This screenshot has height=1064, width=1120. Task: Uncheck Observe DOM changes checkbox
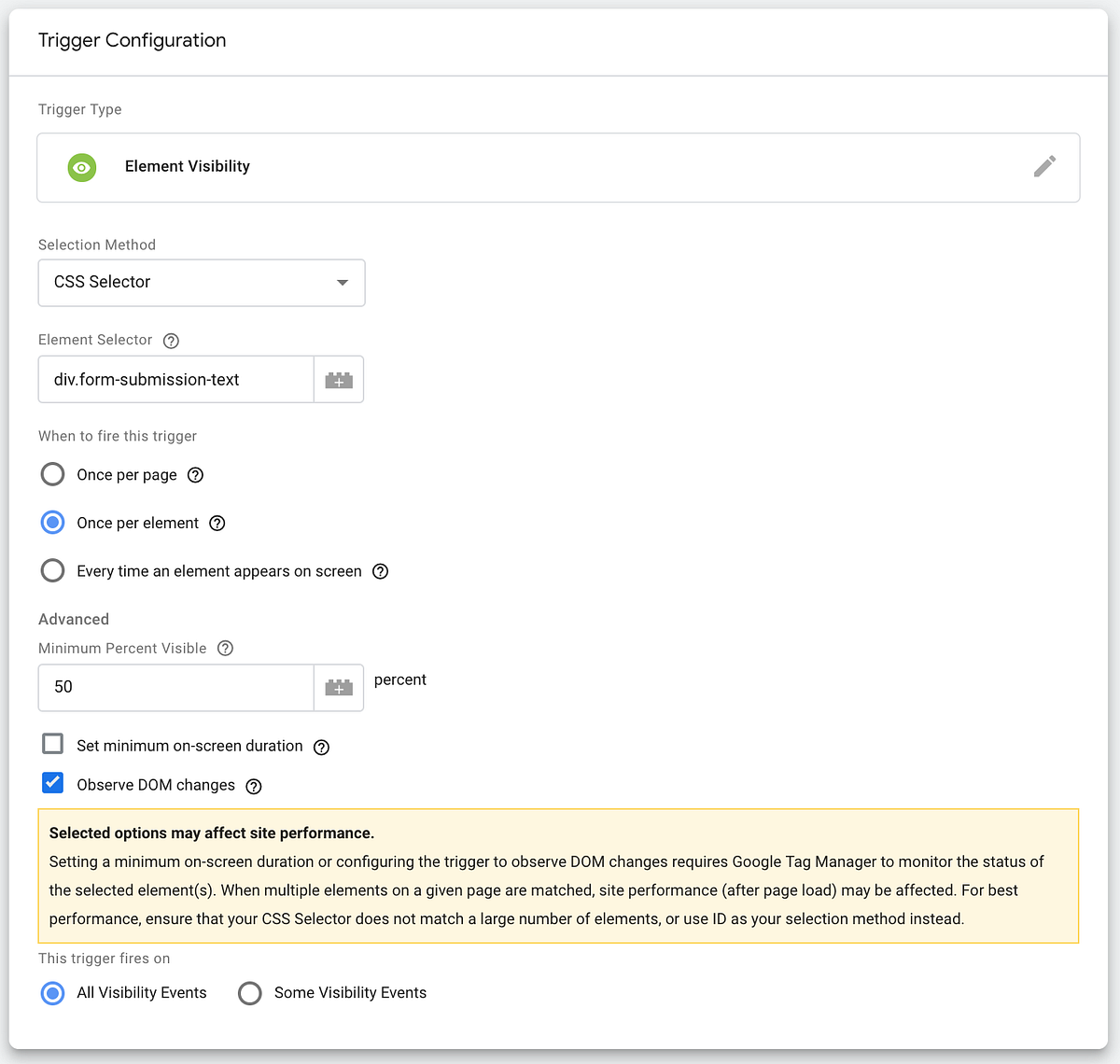tap(53, 782)
